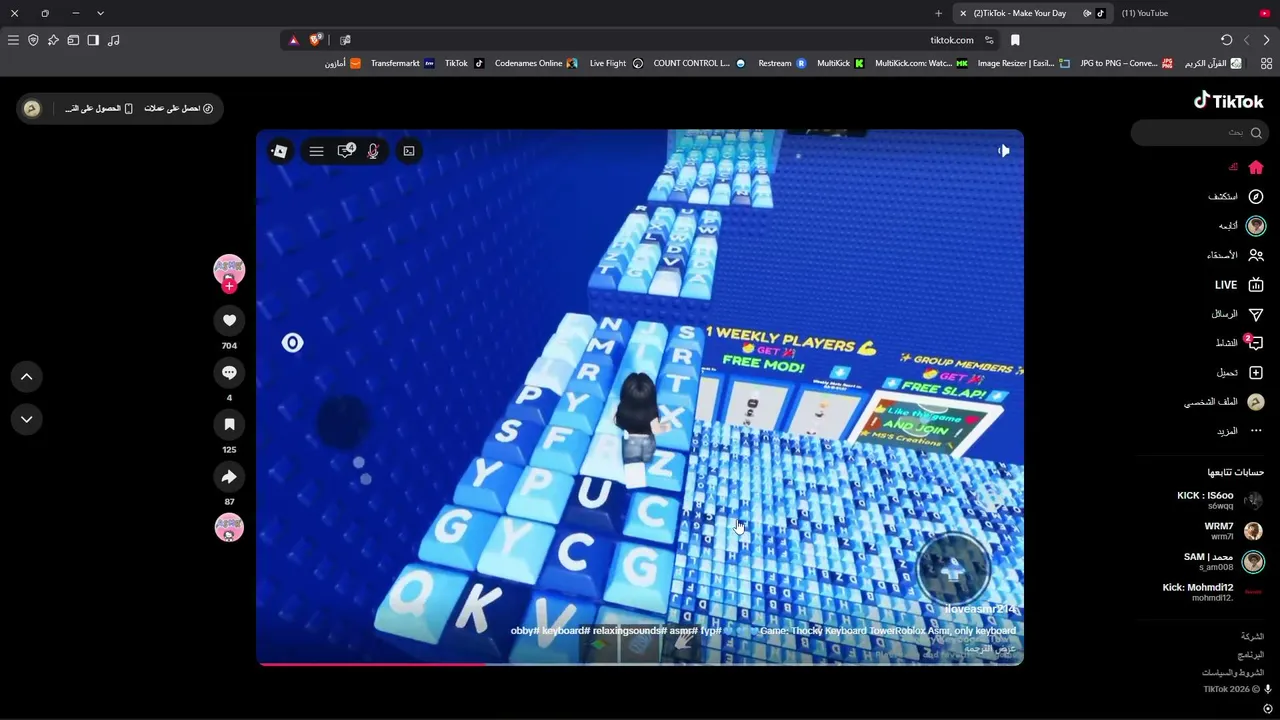The width and height of the screenshot is (1280, 720).
Task: Go to TikTok Home feed
Action: (x=1246, y=167)
